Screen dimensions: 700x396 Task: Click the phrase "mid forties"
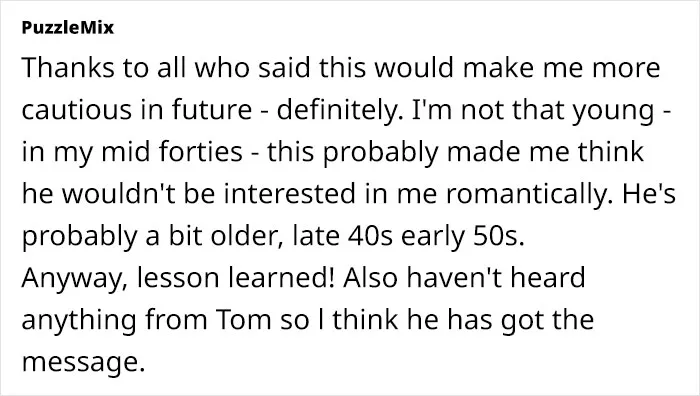[x=172, y=152]
